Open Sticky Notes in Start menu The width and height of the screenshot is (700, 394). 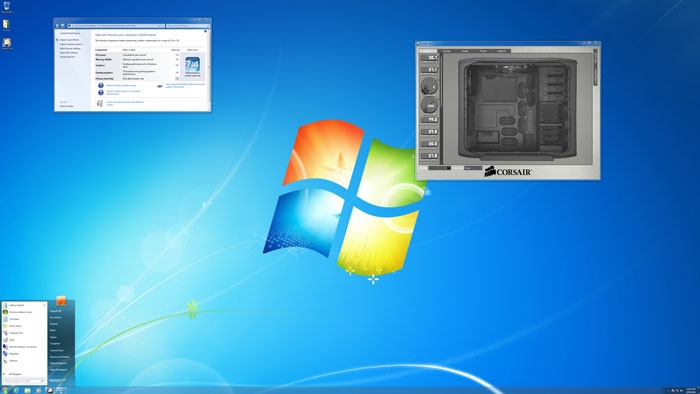click(15, 326)
